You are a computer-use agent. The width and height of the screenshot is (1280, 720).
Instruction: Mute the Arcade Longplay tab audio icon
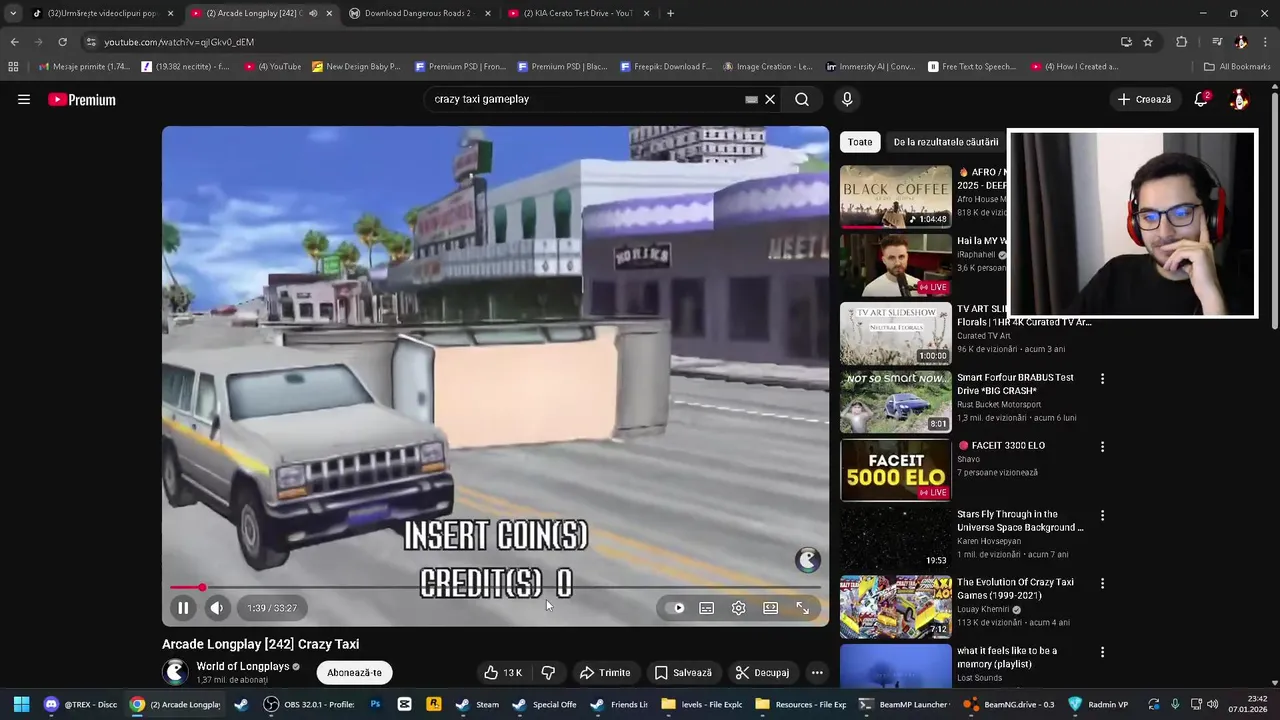[313, 13]
